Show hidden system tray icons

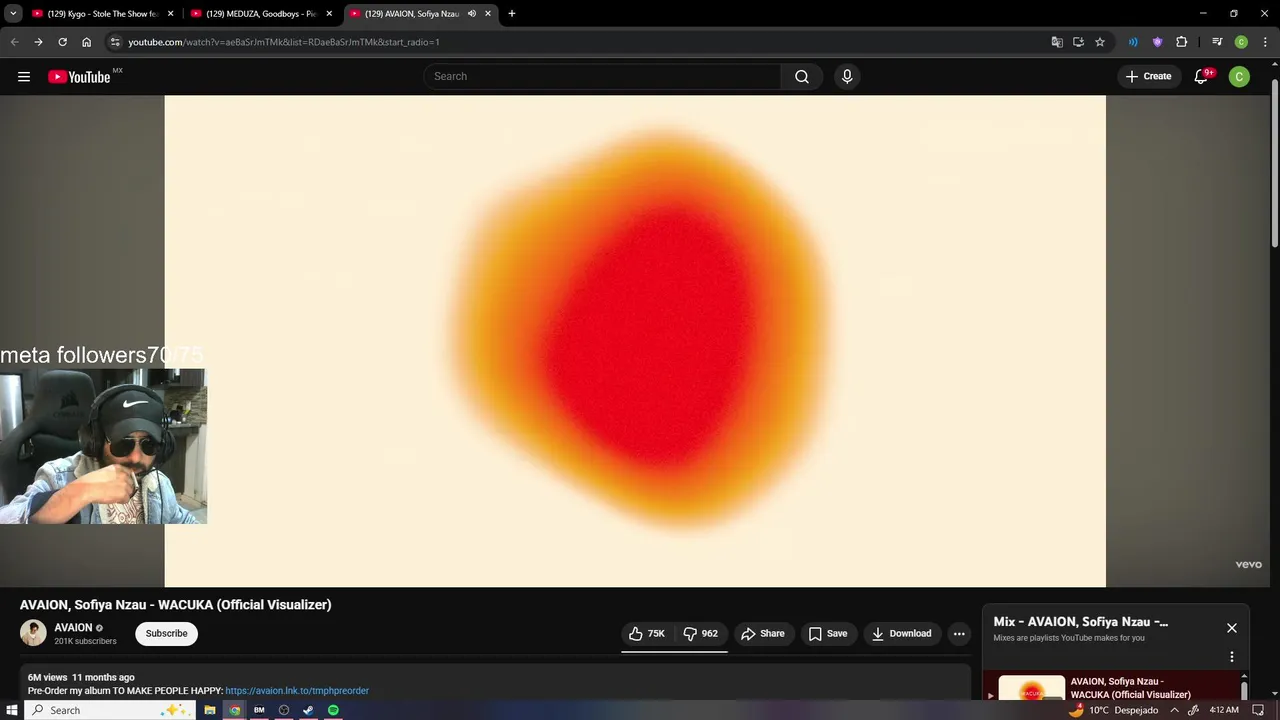click(x=1174, y=710)
